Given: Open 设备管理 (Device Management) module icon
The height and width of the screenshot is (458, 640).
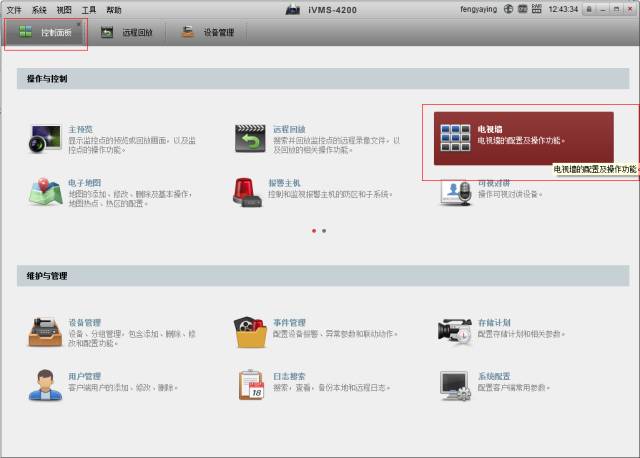Looking at the screenshot, I should (x=46, y=331).
